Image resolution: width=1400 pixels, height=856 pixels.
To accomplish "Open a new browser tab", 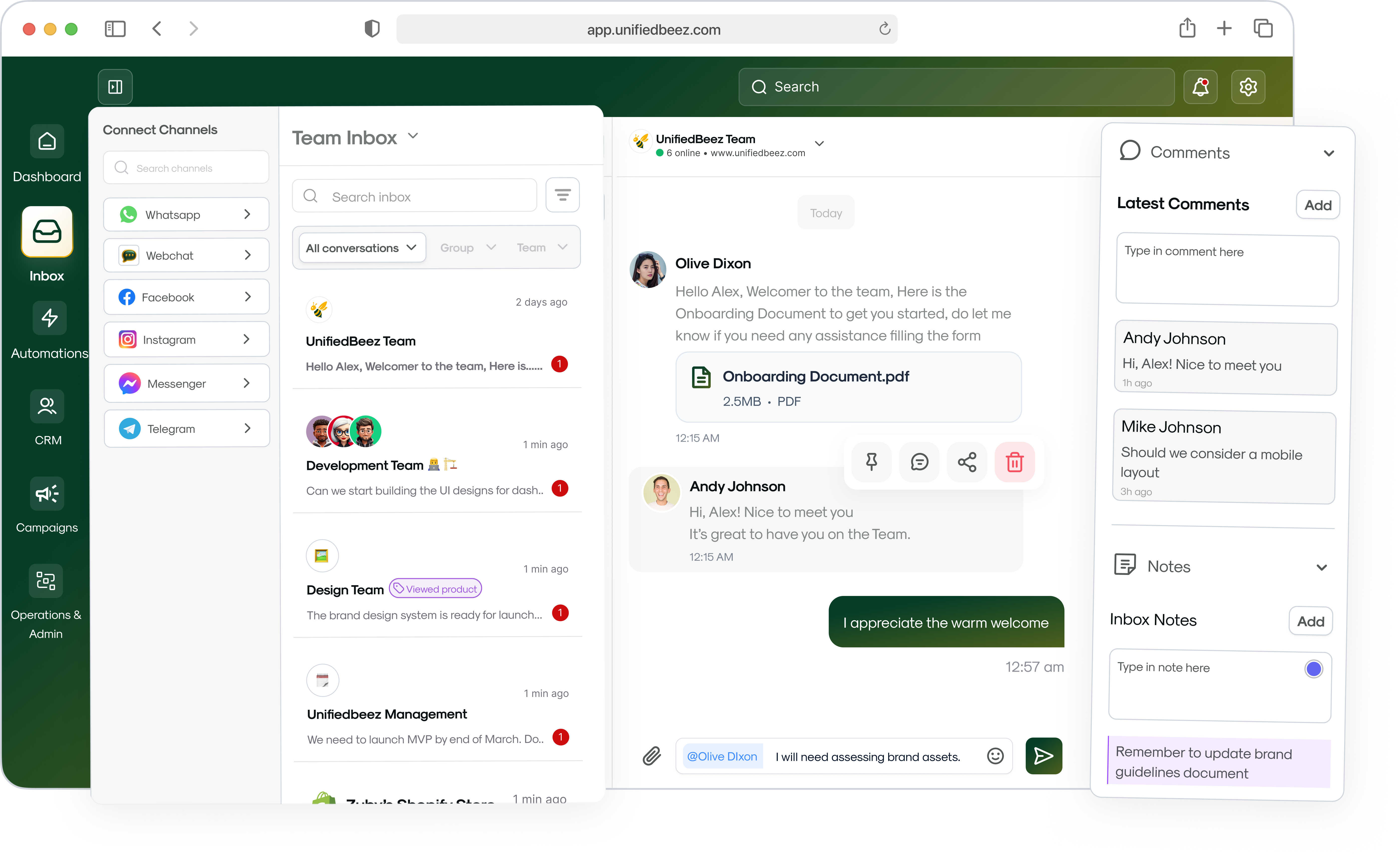I will point(1224,28).
